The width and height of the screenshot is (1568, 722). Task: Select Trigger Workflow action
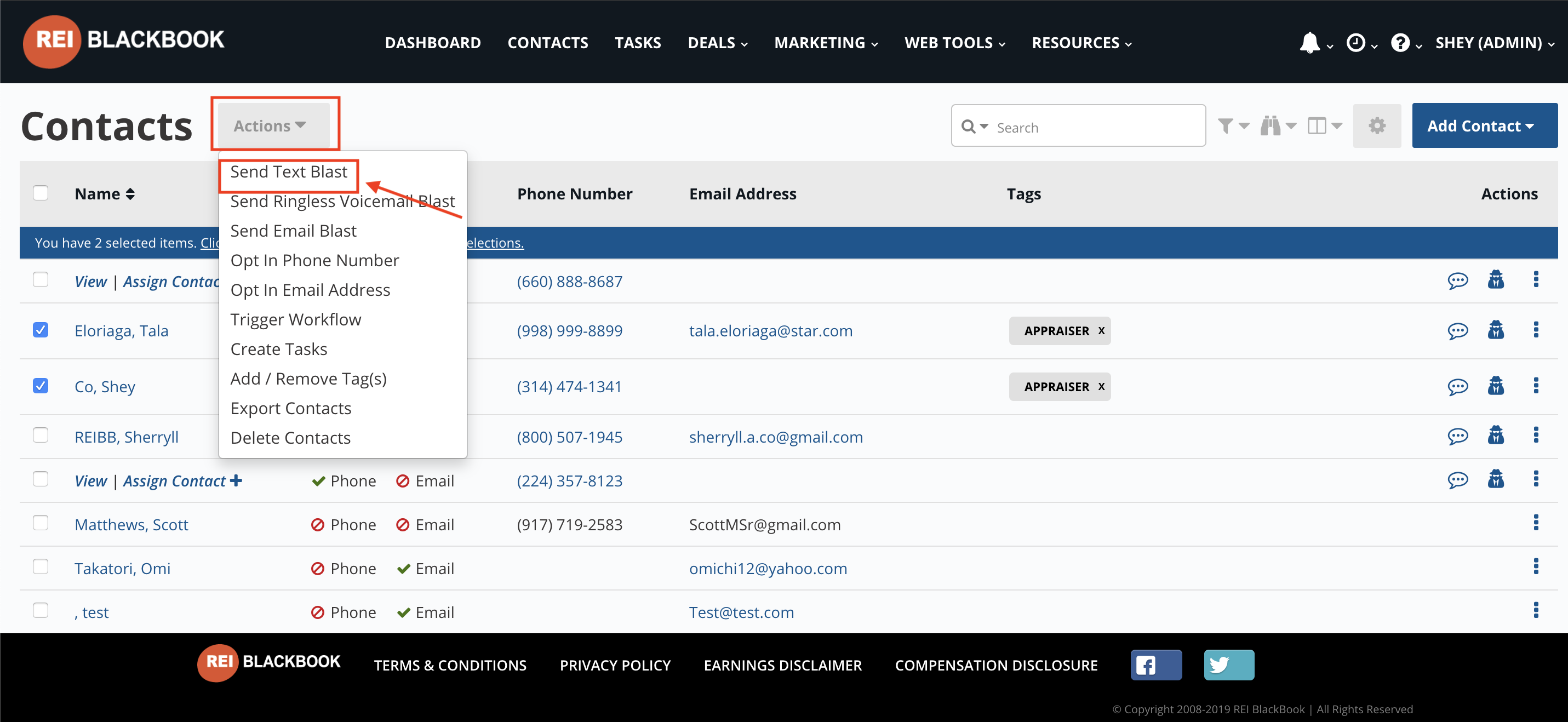coord(296,319)
